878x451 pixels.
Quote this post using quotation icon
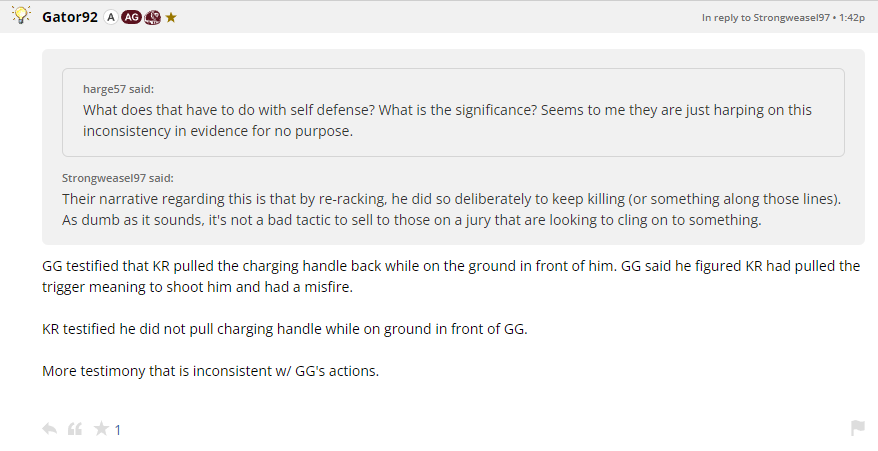[x=74, y=429]
